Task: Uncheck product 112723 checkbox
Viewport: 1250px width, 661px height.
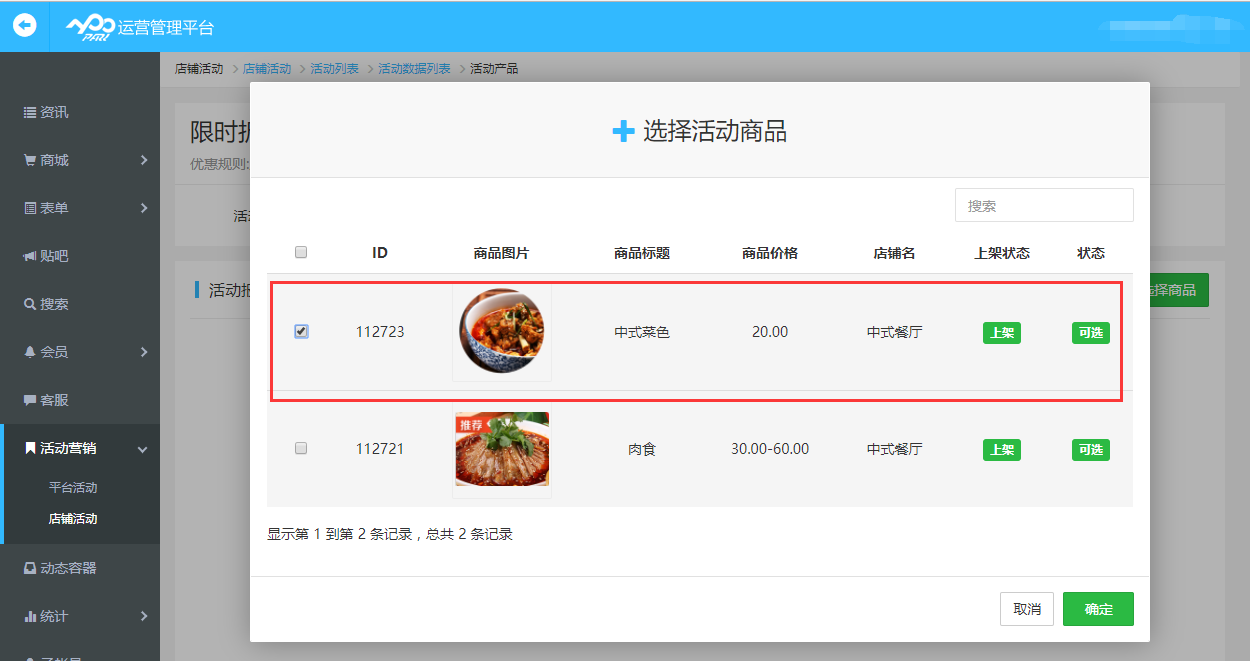Action: (301, 332)
